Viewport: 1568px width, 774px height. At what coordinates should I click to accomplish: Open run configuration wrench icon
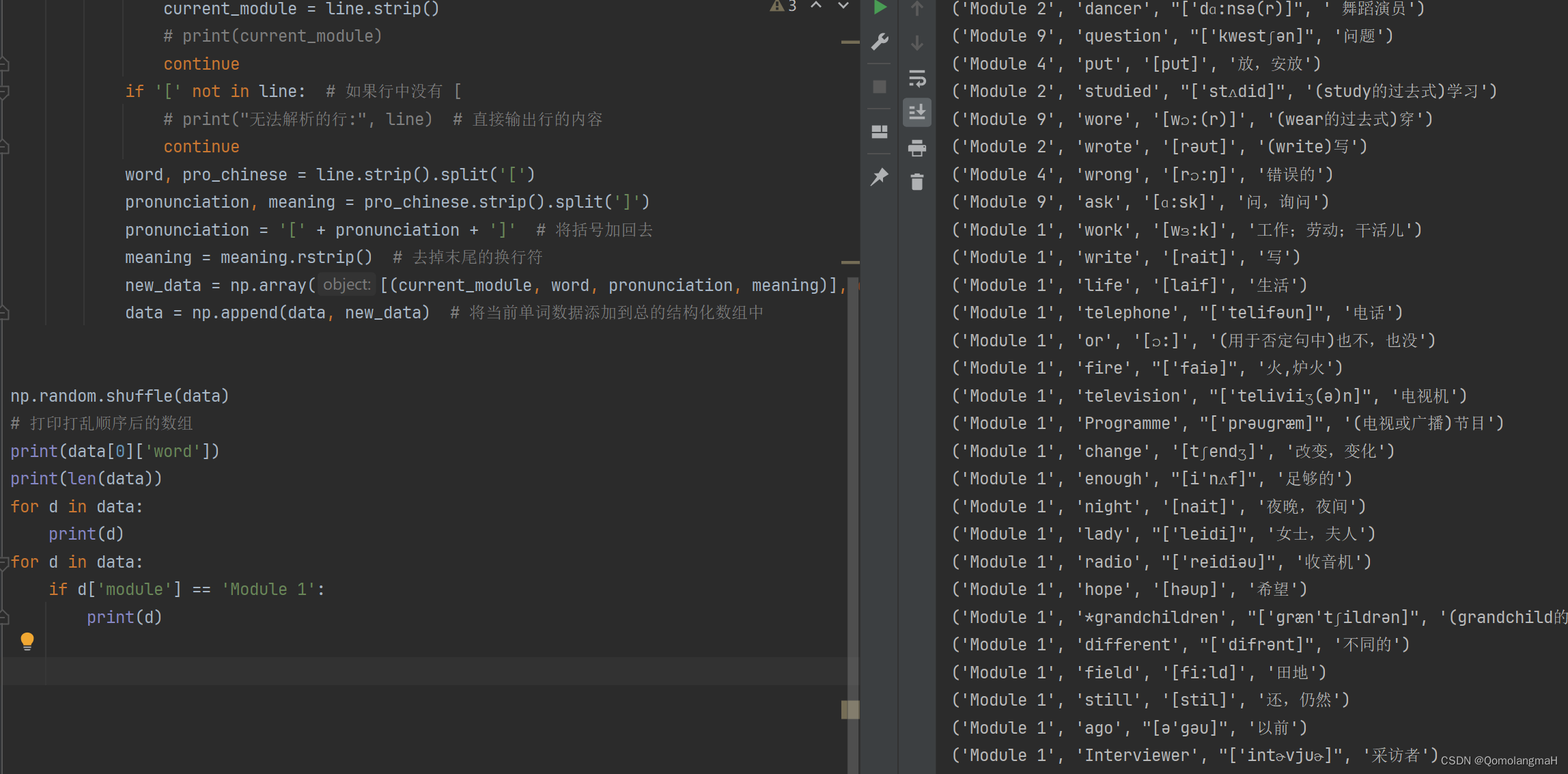click(880, 42)
